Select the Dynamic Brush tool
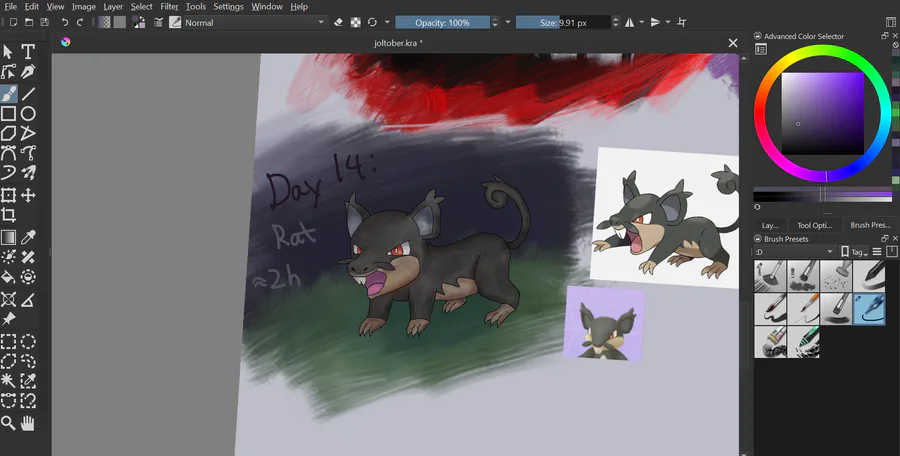900x456 pixels. (x=8, y=173)
